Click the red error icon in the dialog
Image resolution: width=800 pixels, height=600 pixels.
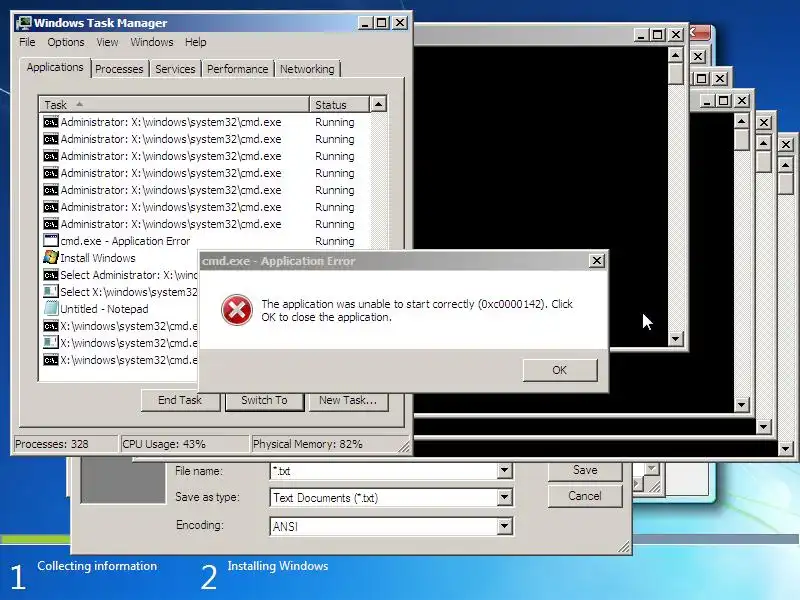[x=237, y=310]
